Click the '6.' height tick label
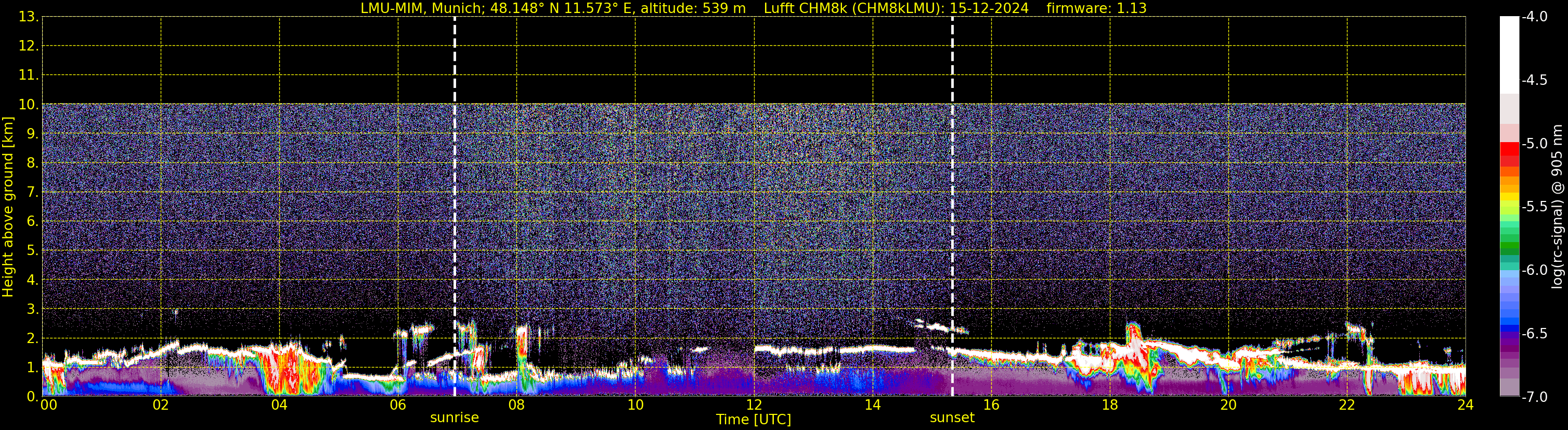1568x430 pixels. 33,222
